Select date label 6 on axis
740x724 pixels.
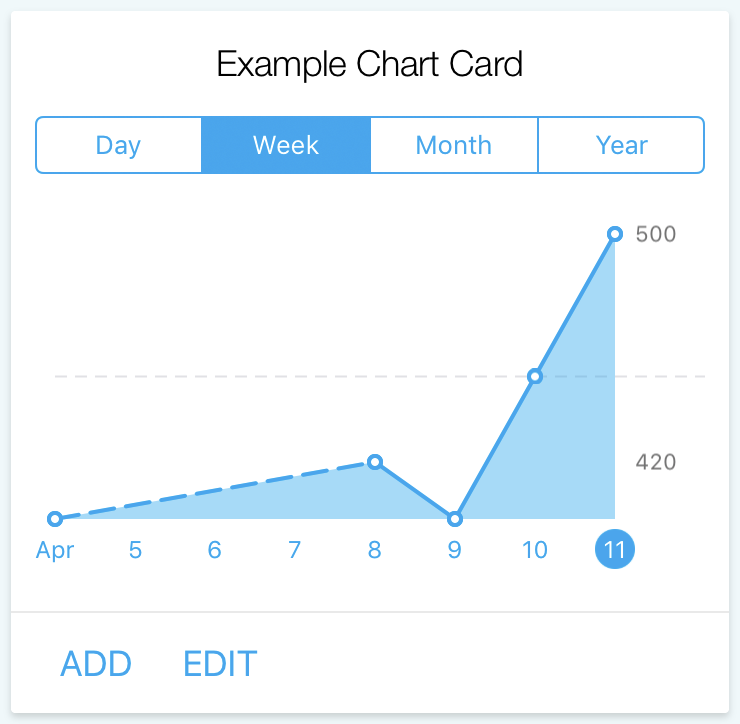pos(215,550)
